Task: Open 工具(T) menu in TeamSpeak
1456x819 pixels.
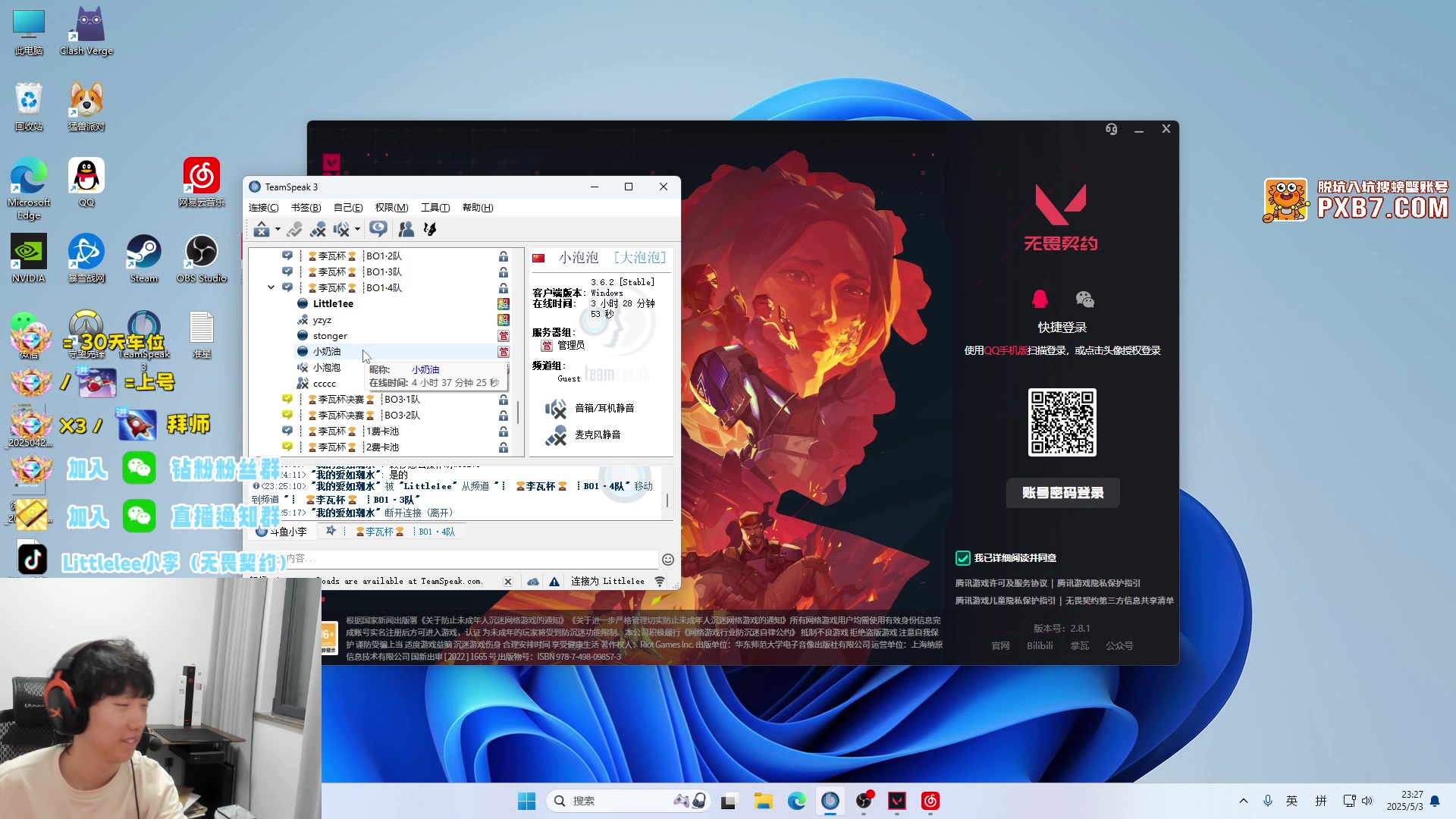Action: pos(435,208)
